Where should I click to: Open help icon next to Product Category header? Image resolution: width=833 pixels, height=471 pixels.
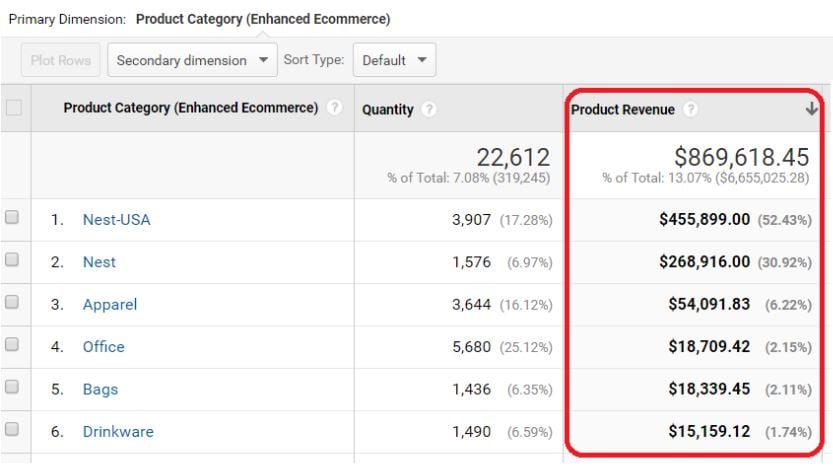click(334, 108)
